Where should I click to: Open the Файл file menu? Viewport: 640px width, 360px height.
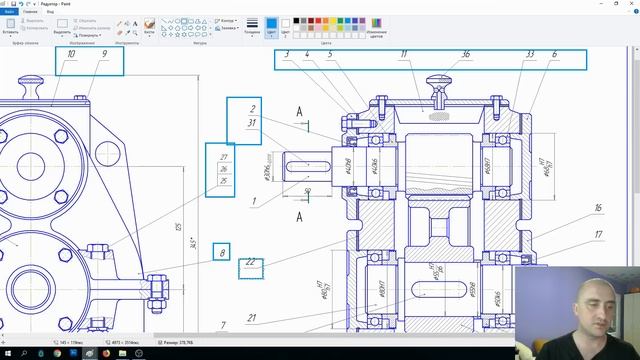click(x=9, y=11)
